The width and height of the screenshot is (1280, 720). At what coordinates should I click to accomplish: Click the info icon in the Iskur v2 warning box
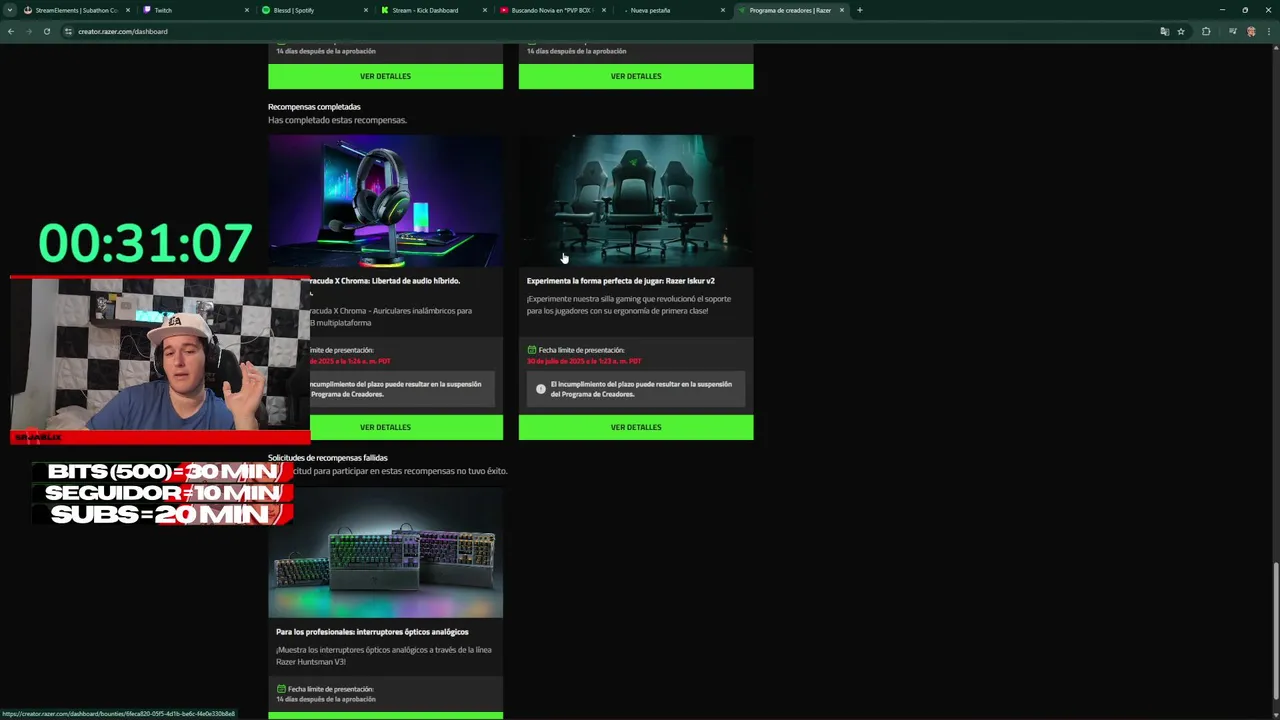tap(541, 389)
